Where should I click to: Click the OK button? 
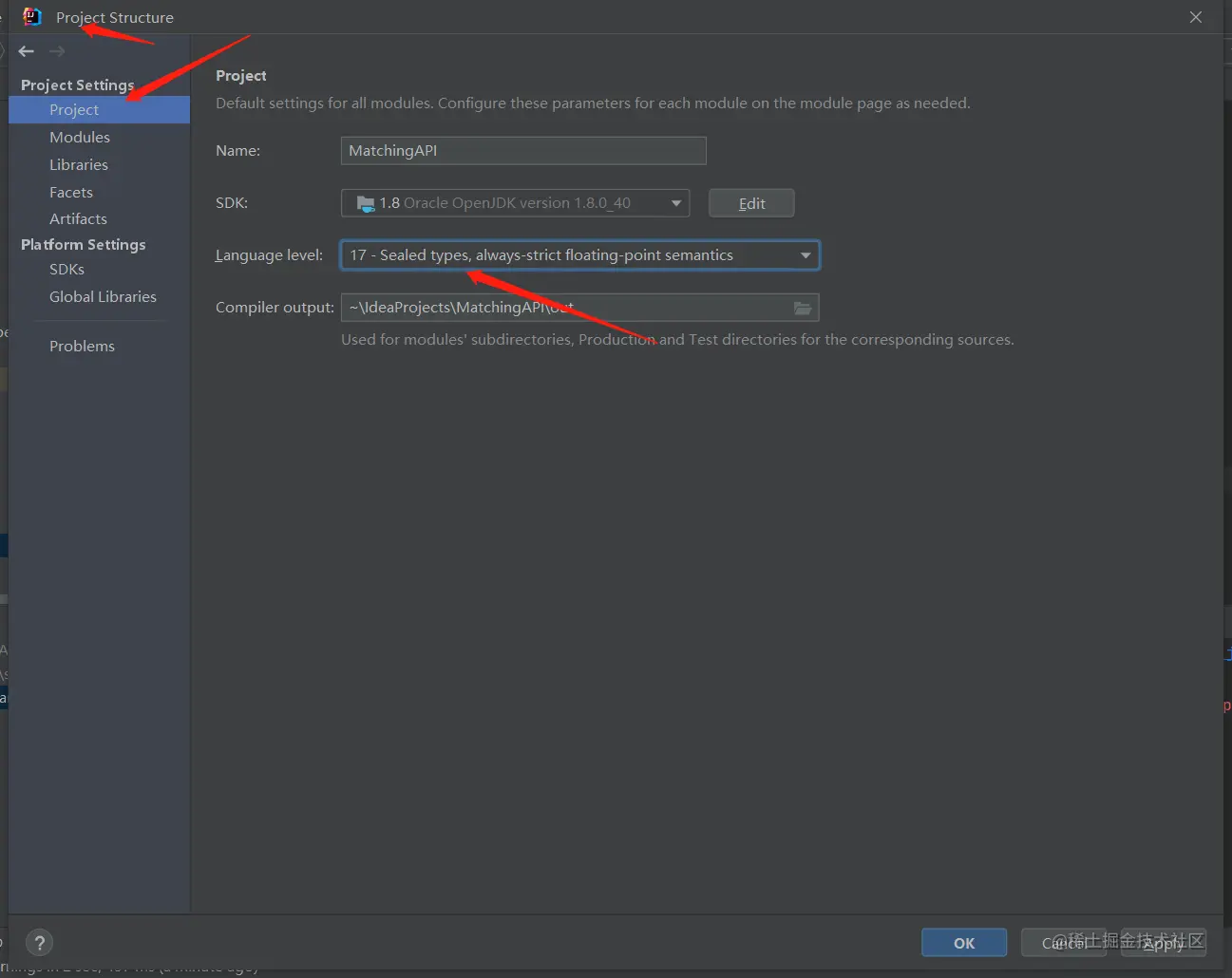(963, 942)
